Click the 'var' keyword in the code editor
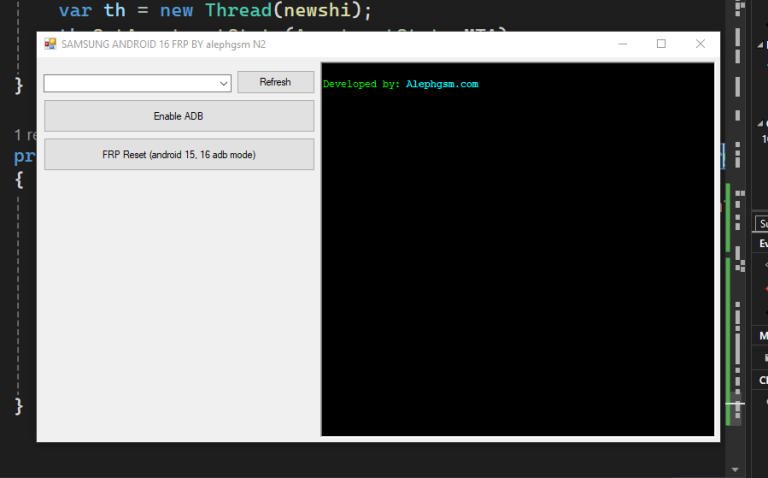Image resolution: width=768 pixels, height=478 pixels. click(74, 11)
